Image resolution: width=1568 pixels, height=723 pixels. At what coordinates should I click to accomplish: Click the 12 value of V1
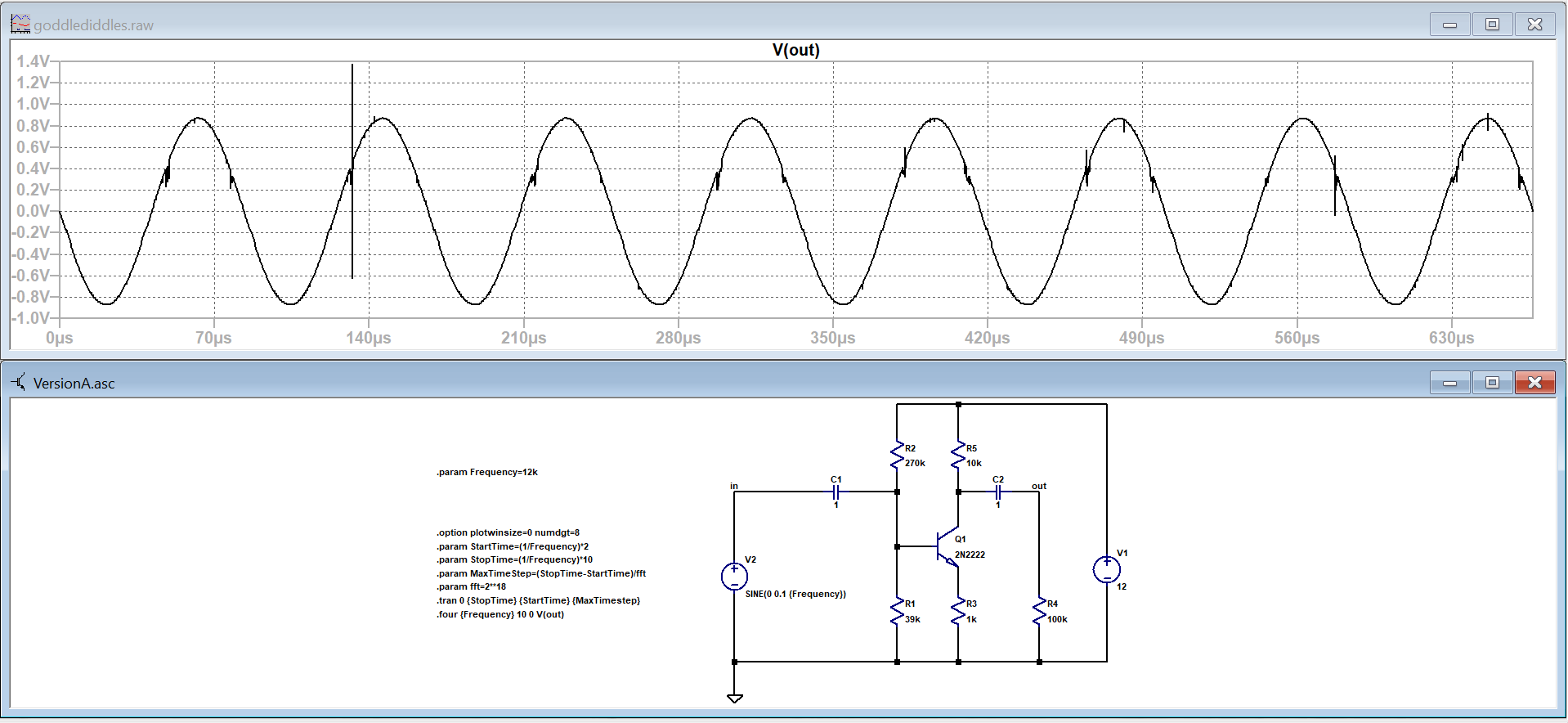(1122, 586)
